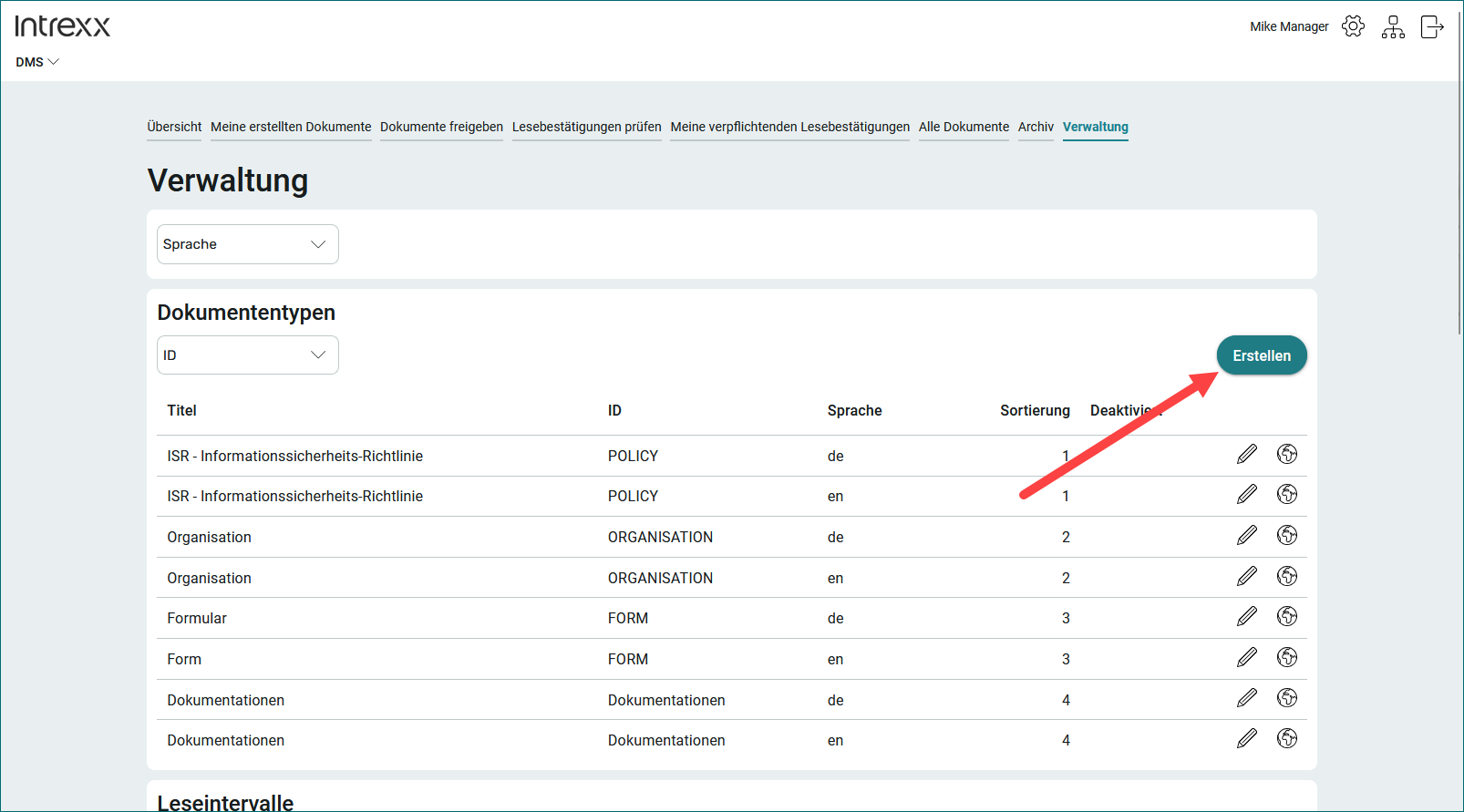The width and height of the screenshot is (1464, 812).
Task: Open globe icon for ISR POLICY en row
Action: tap(1287, 494)
